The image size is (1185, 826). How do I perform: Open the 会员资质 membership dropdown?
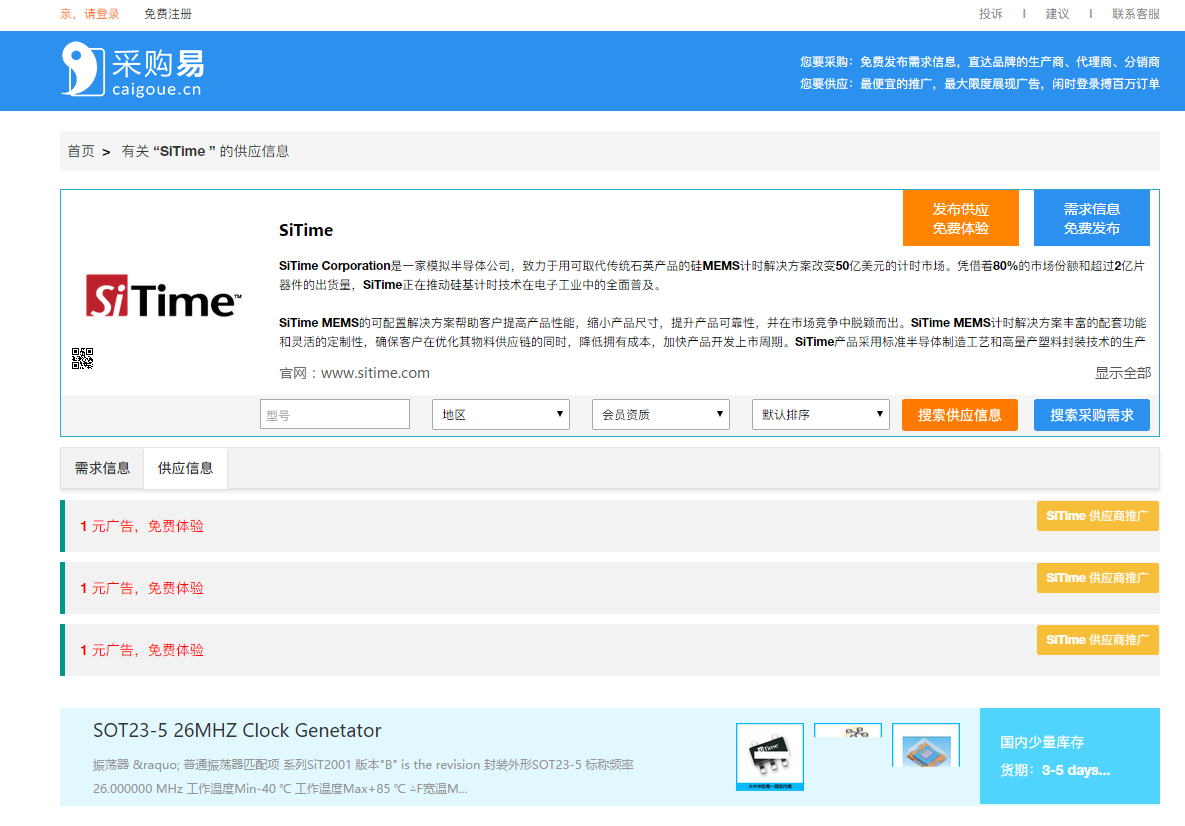pyautogui.click(x=660, y=414)
